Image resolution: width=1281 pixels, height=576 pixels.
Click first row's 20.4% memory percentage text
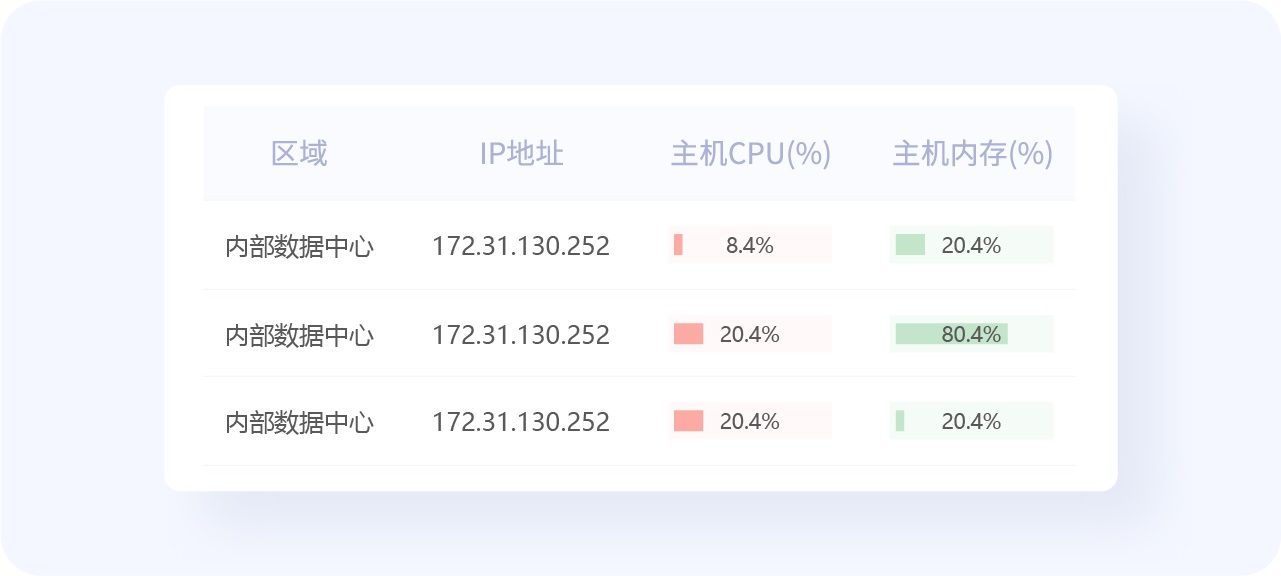point(971,245)
